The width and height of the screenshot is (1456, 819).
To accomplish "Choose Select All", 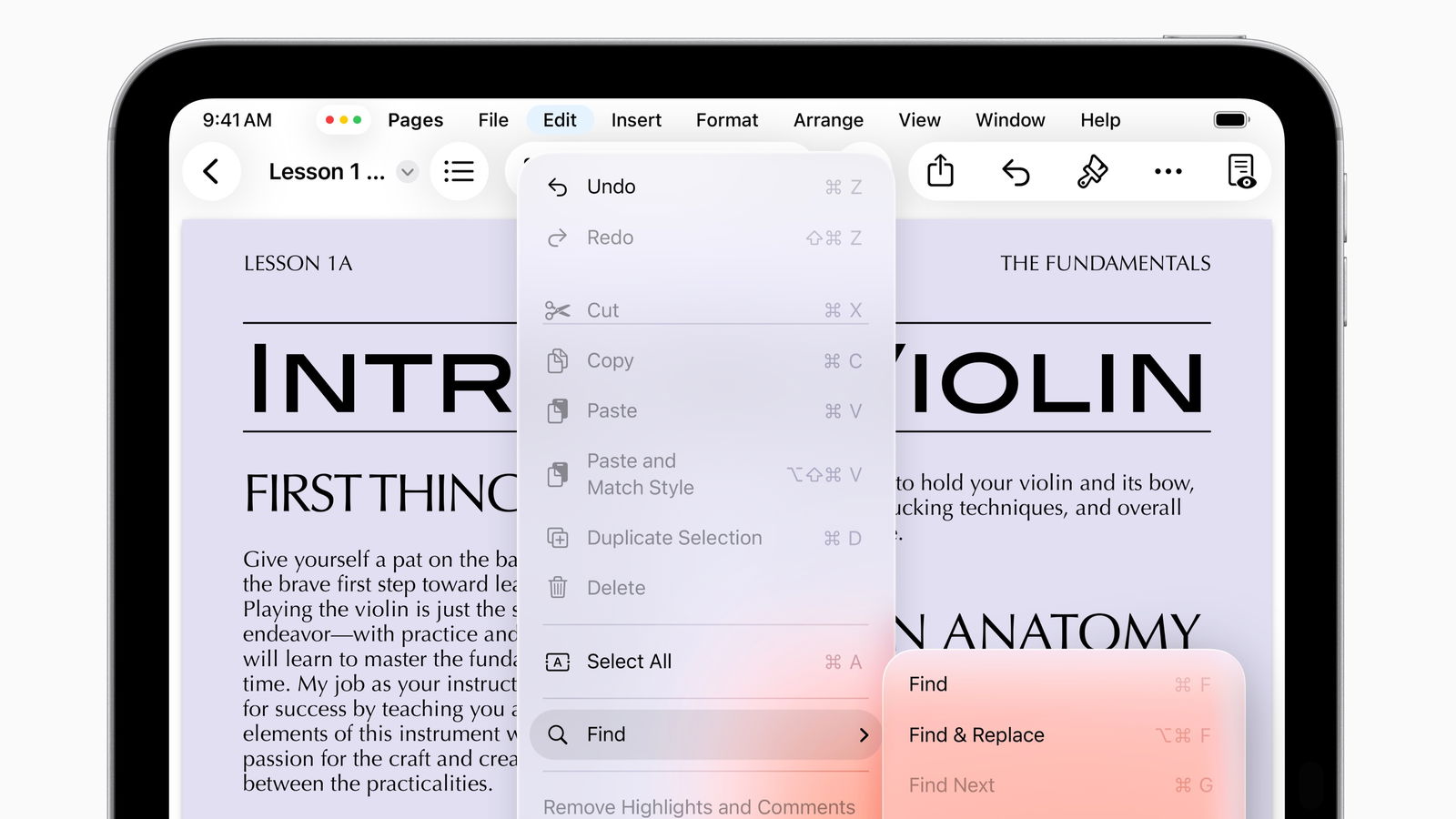I will [x=705, y=662].
